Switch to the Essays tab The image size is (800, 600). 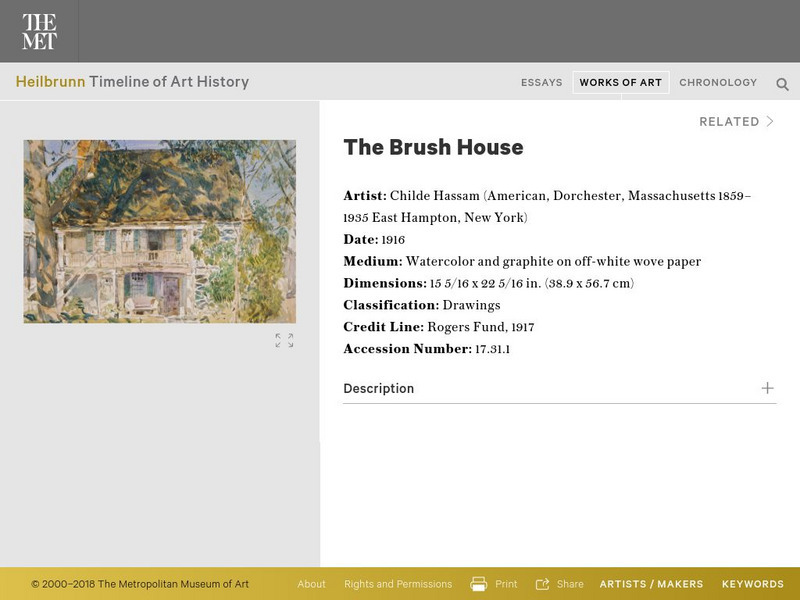click(541, 83)
